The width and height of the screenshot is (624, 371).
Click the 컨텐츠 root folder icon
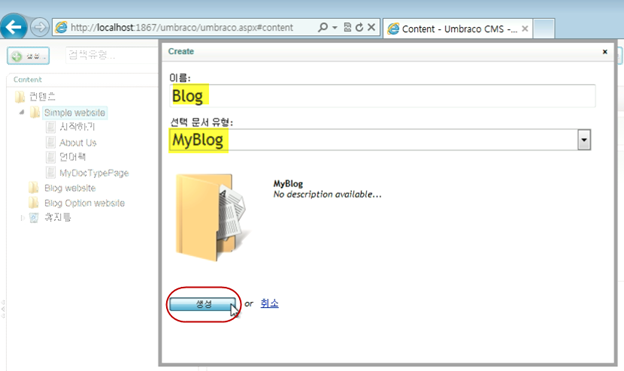tap(20, 96)
